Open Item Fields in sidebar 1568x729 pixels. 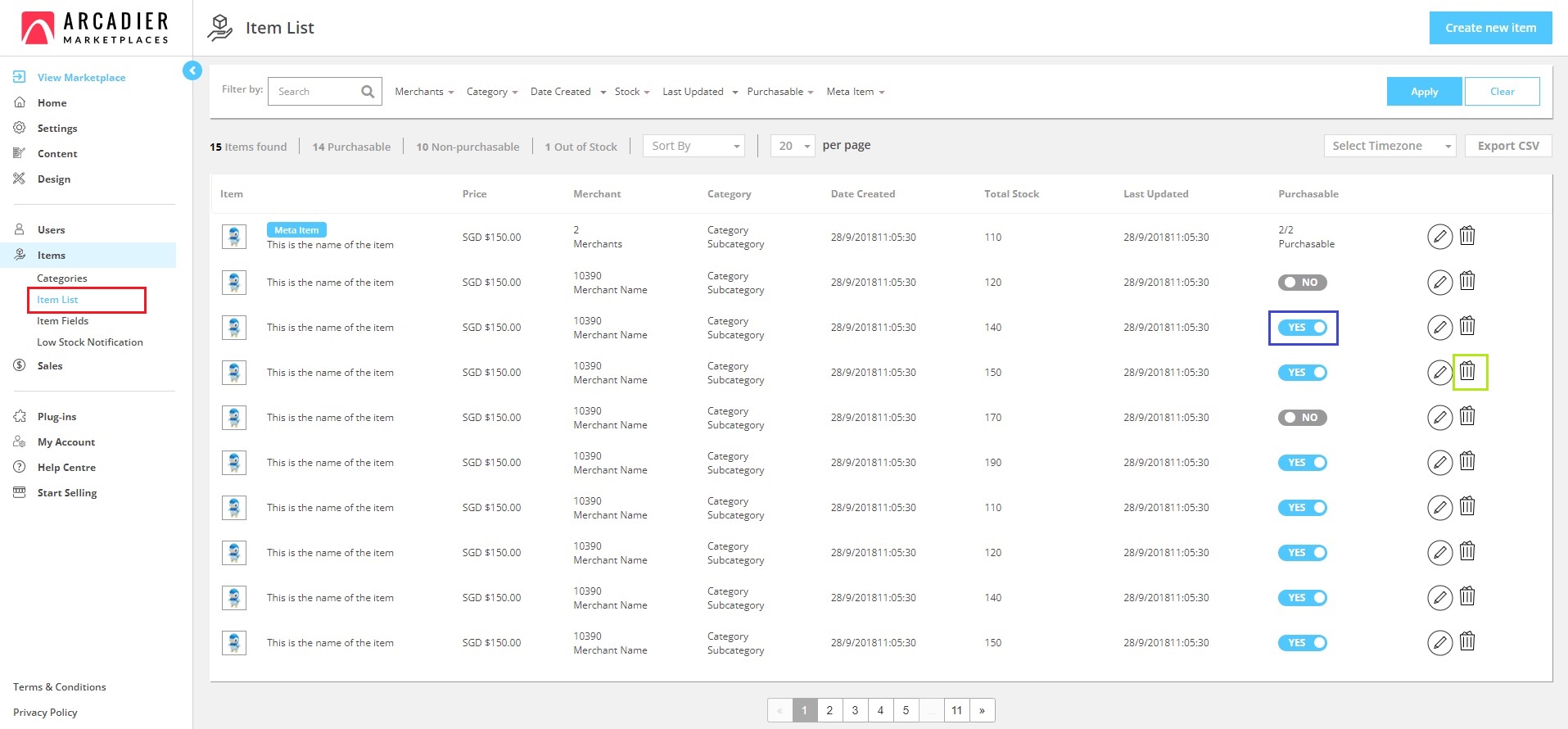[x=62, y=321]
